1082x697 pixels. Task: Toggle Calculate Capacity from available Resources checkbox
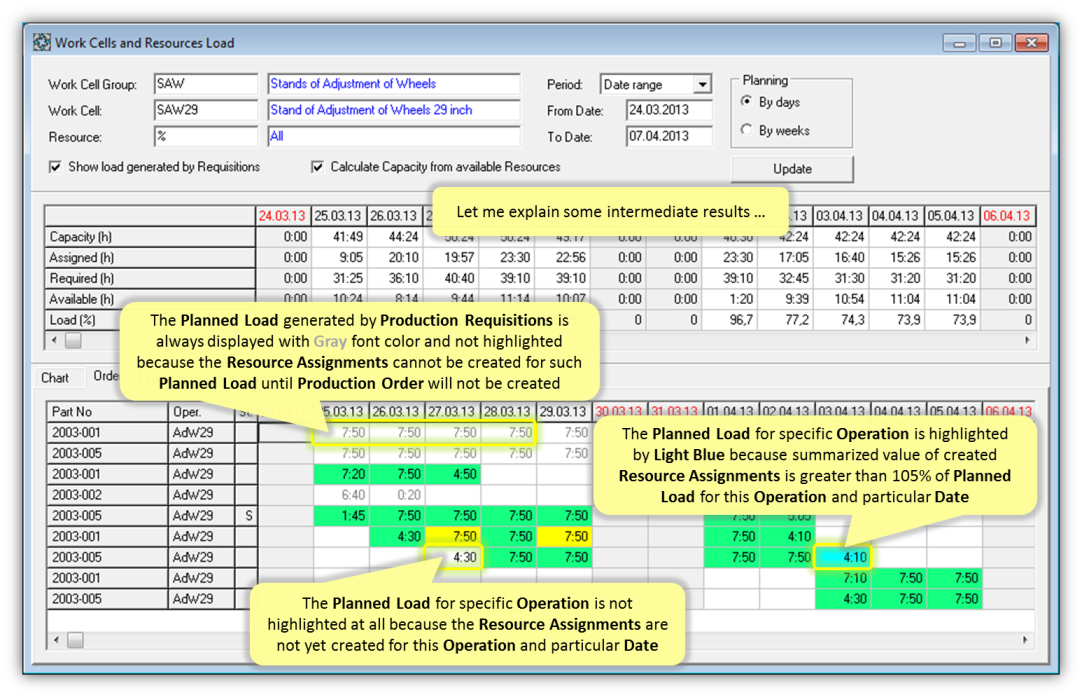pos(317,167)
